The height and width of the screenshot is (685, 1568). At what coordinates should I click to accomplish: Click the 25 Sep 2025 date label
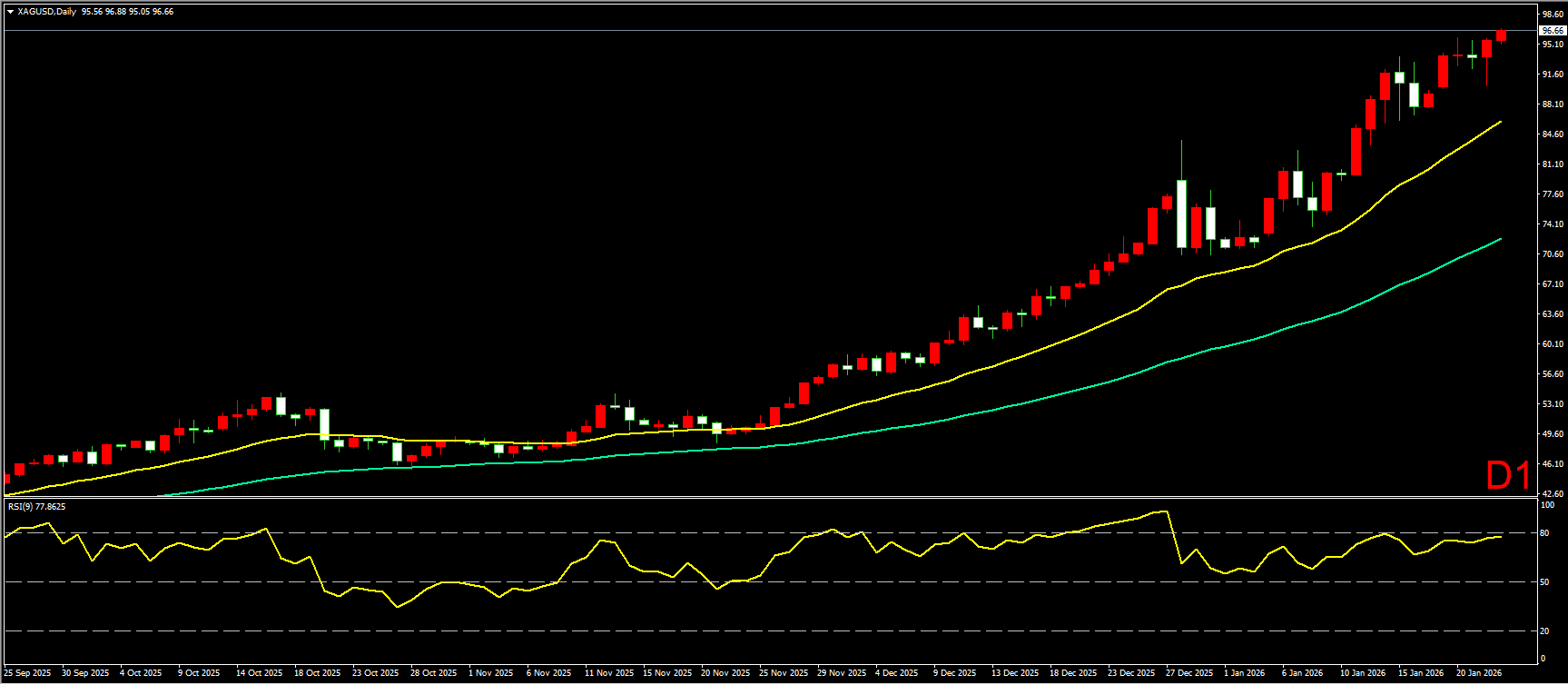pos(28,673)
